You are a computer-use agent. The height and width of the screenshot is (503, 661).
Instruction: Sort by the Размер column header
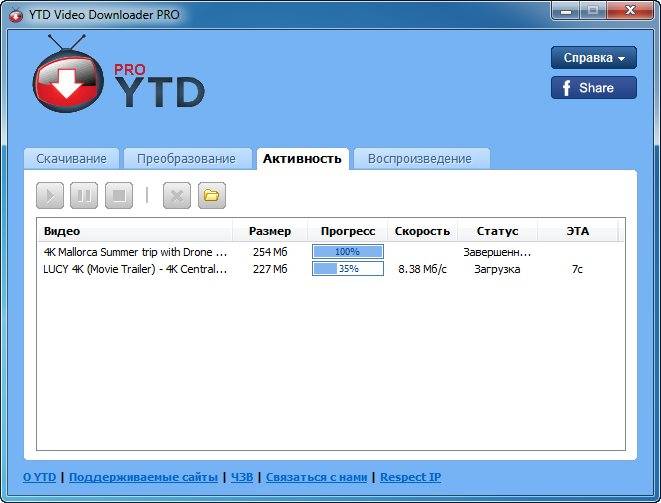(270, 231)
